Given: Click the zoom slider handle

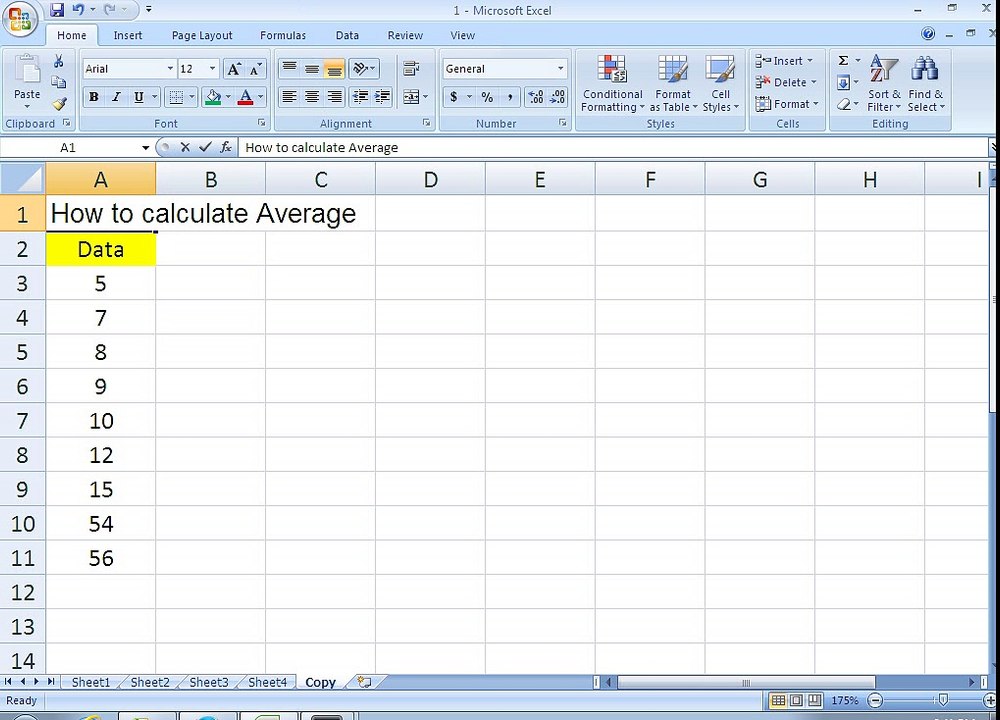Looking at the screenshot, I should click(x=943, y=701).
